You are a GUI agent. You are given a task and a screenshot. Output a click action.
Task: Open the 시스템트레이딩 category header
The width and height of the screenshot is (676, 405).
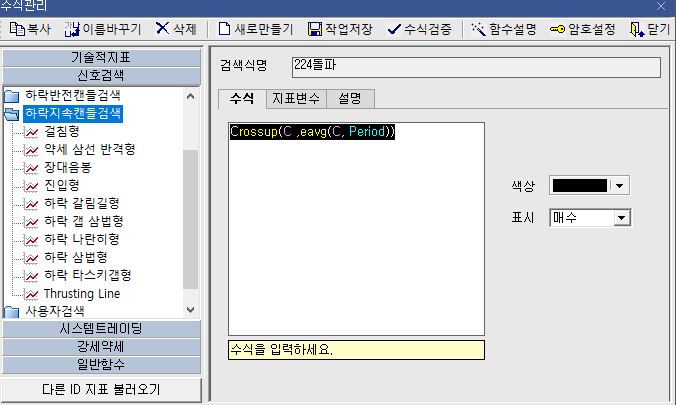click(x=101, y=329)
